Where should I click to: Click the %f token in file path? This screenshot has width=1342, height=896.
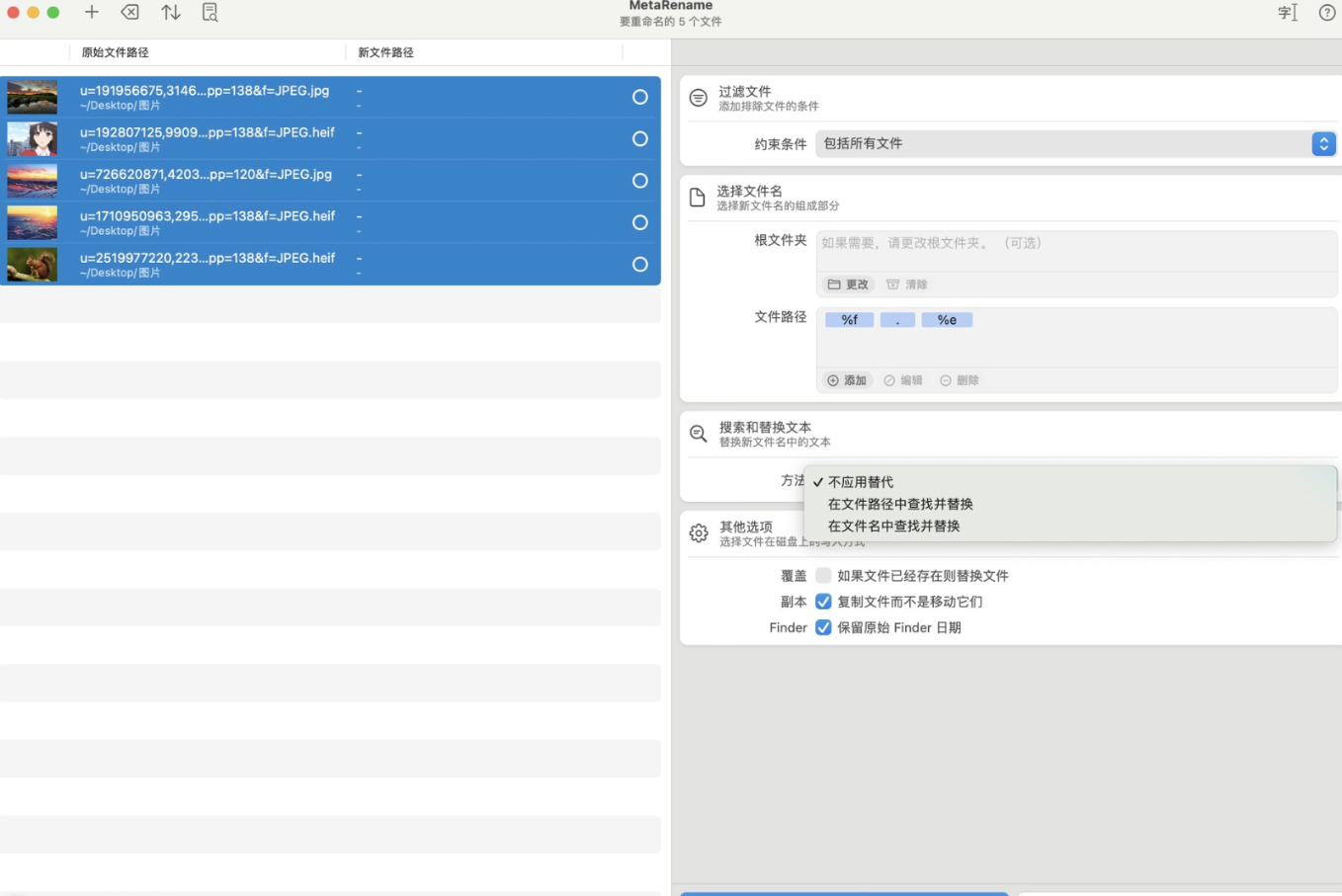tap(849, 320)
